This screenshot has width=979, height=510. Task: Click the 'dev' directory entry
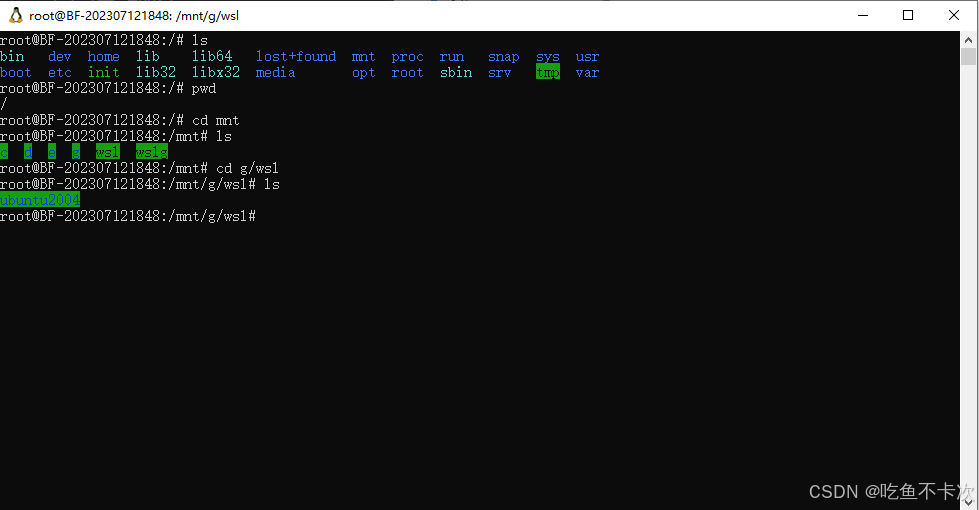(x=59, y=57)
